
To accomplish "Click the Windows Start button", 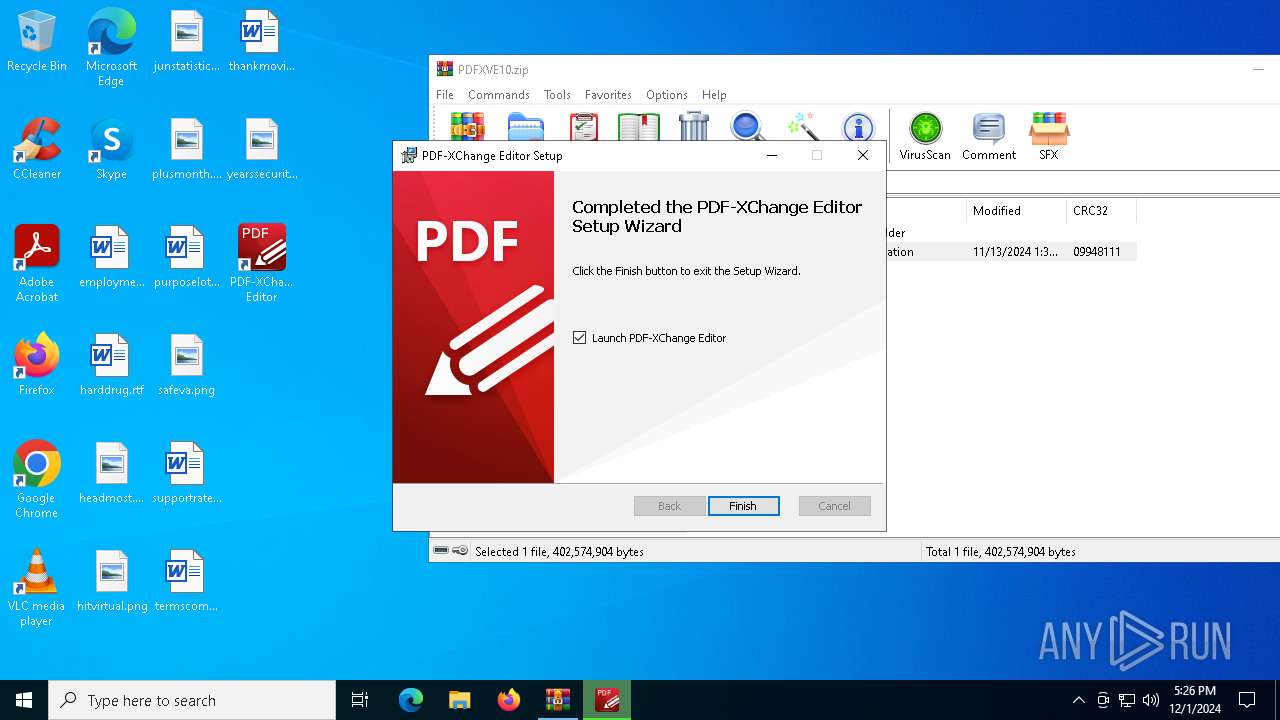I will point(24,700).
